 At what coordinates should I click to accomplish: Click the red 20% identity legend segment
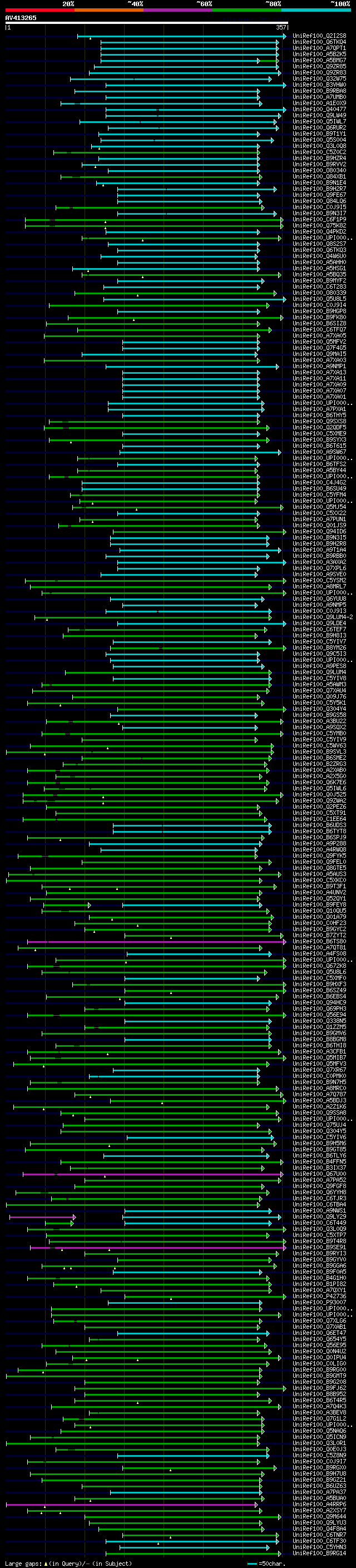coord(39,10)
